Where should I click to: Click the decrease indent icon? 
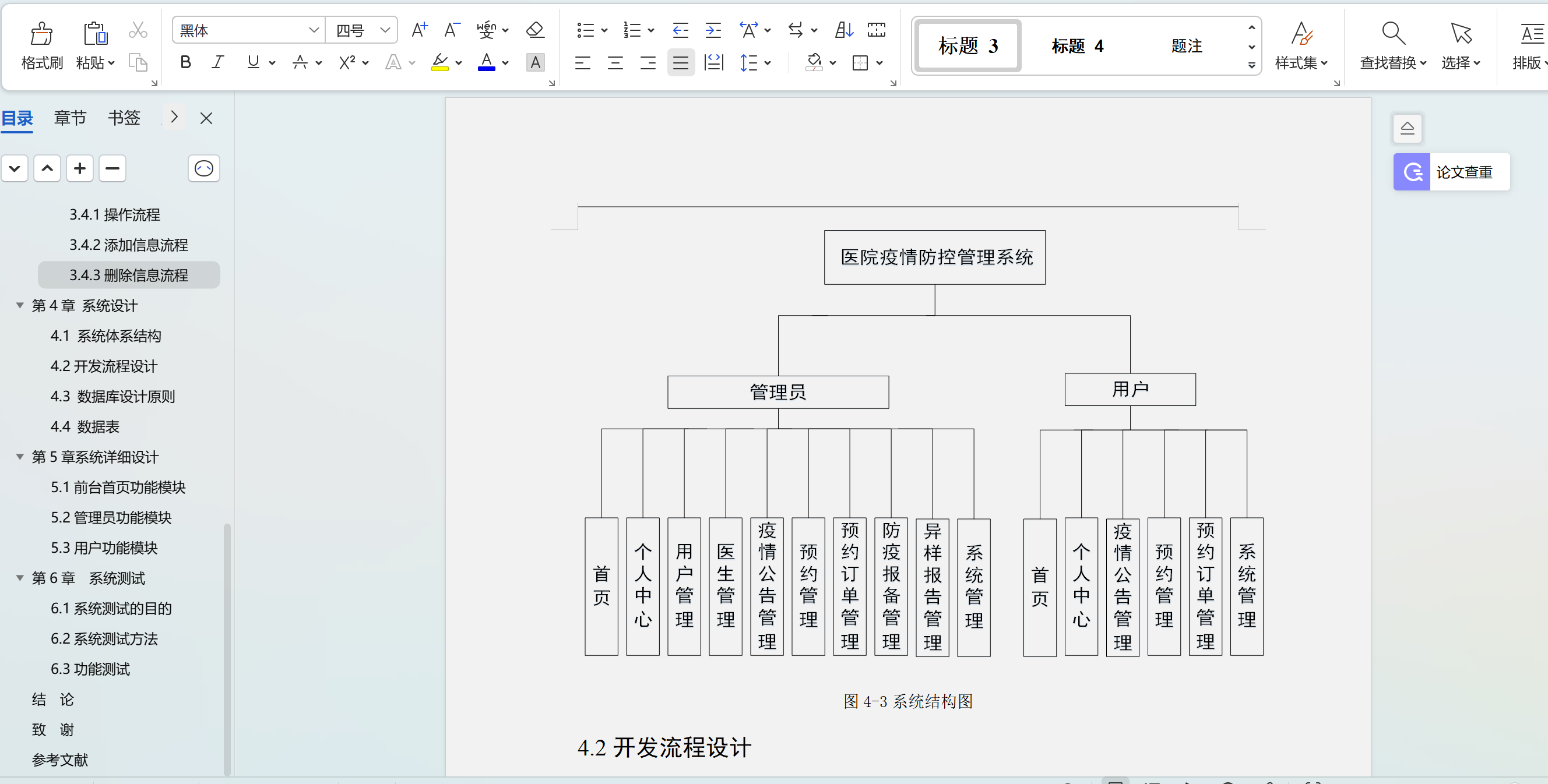tap(680, 30)
